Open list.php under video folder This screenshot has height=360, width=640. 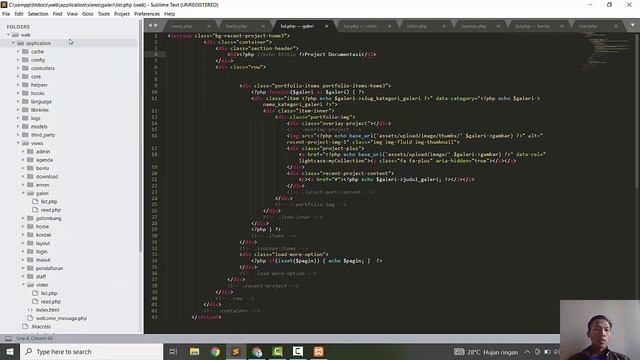pos(49,293)
